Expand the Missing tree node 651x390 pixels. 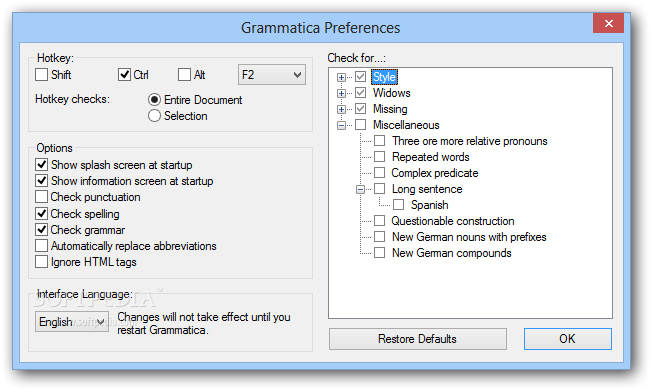point(341,109)
